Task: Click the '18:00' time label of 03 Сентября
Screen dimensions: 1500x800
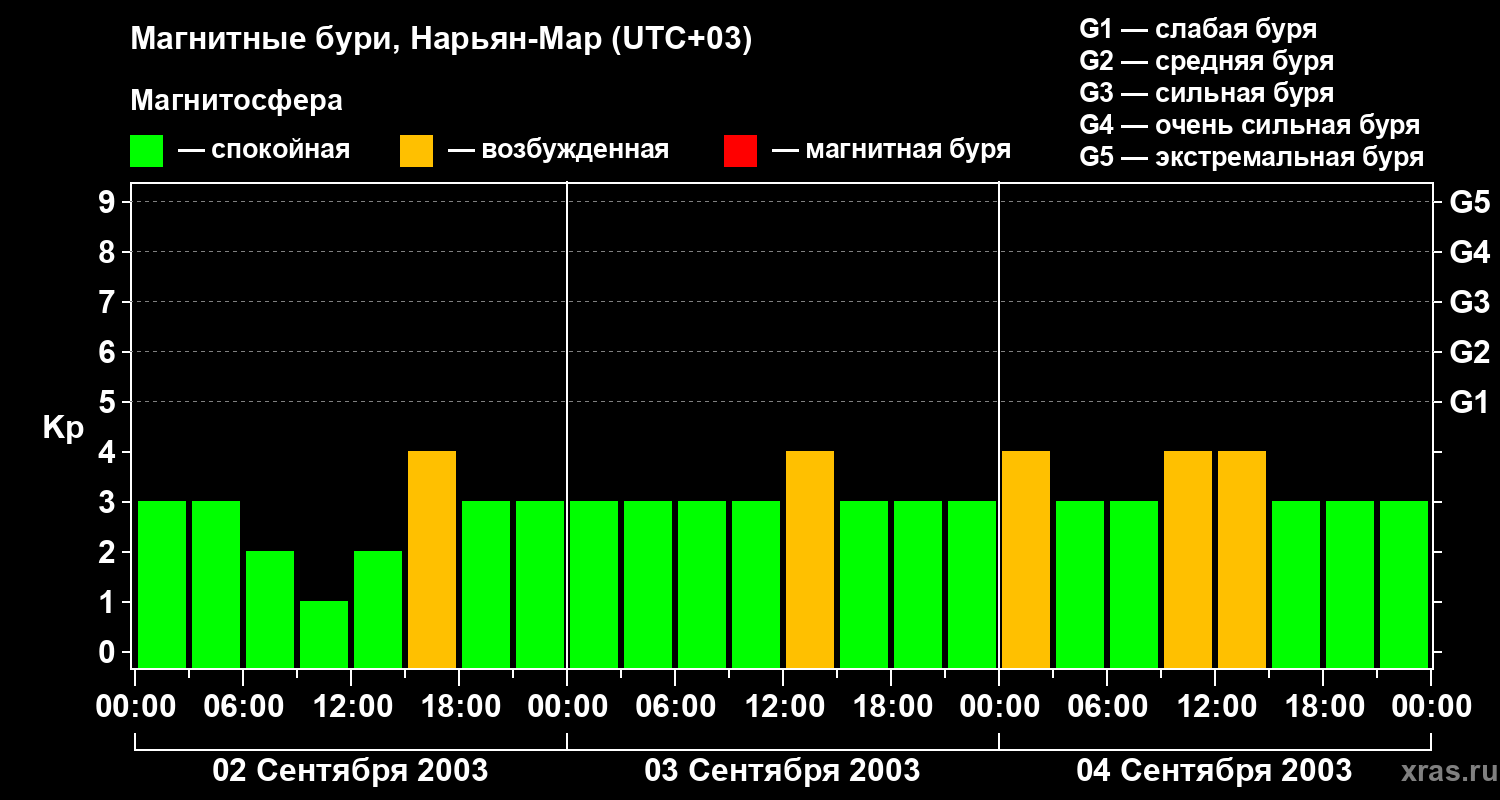Action: (891, 707)
